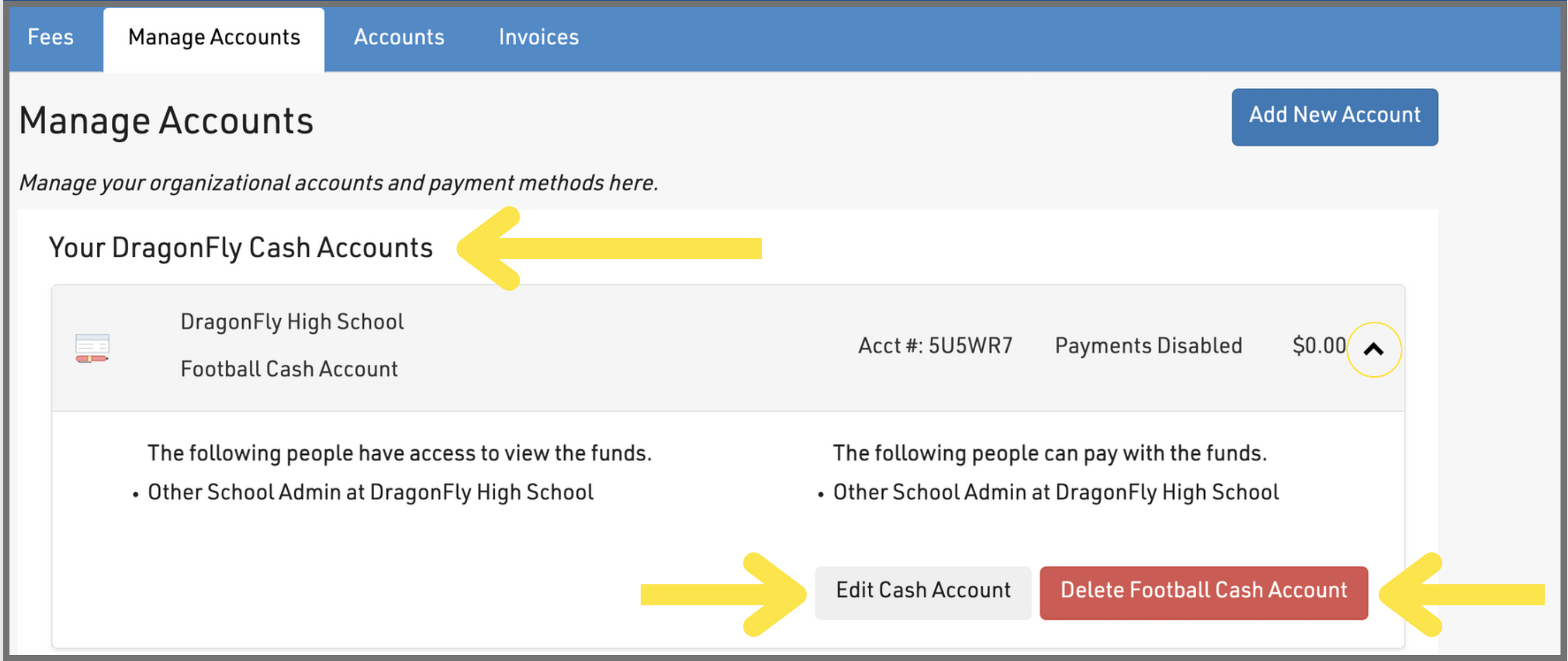1568x661 pixels.
Task: Select the Manage Accounts tab
Action: click(x=214, y=38)
